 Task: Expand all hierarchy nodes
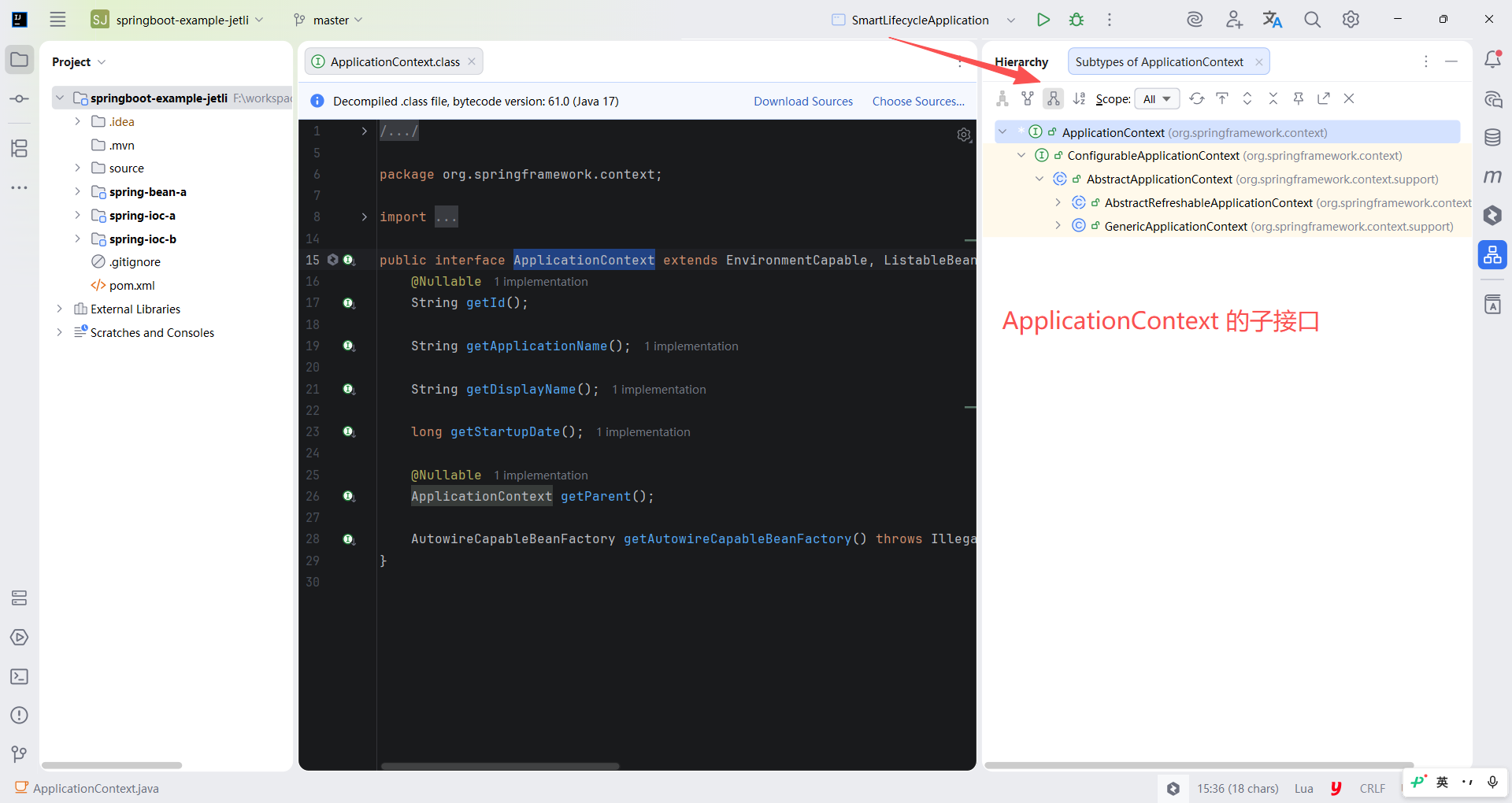(x=1247, y=98)
